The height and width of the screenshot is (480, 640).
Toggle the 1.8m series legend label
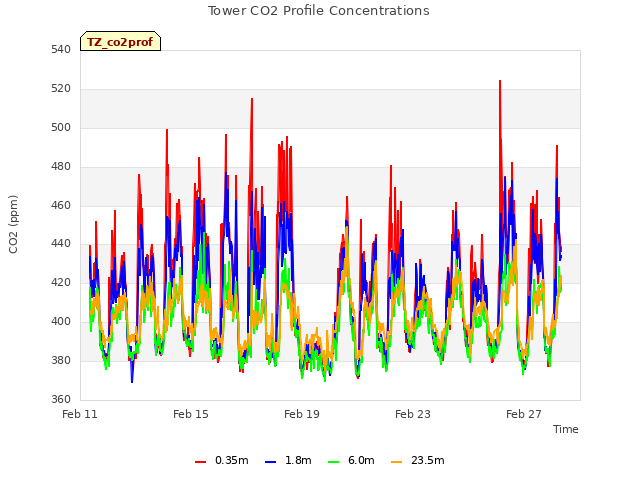click(x=298, y=460)
